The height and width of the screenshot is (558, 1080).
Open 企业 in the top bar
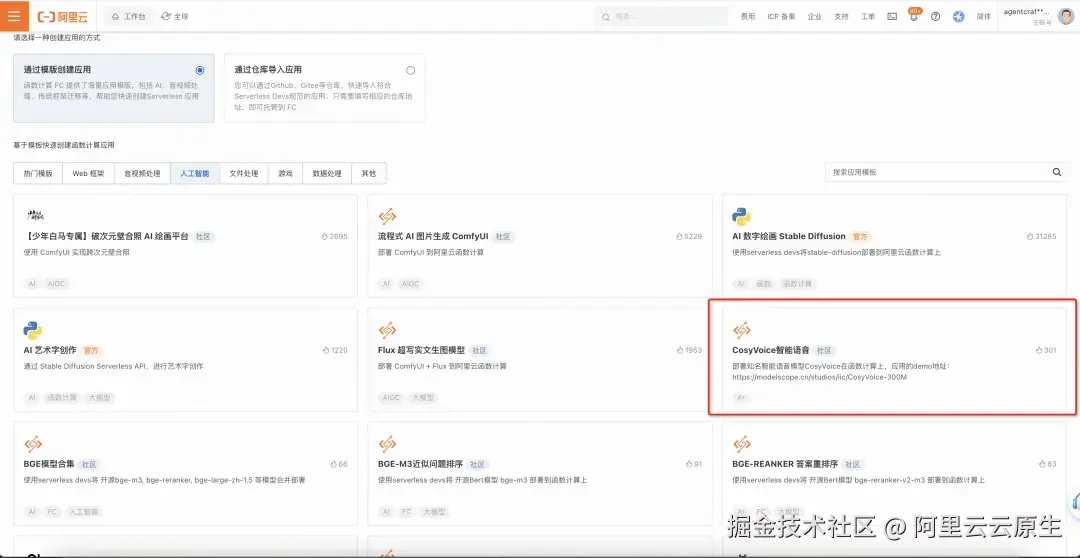point(815,17)
